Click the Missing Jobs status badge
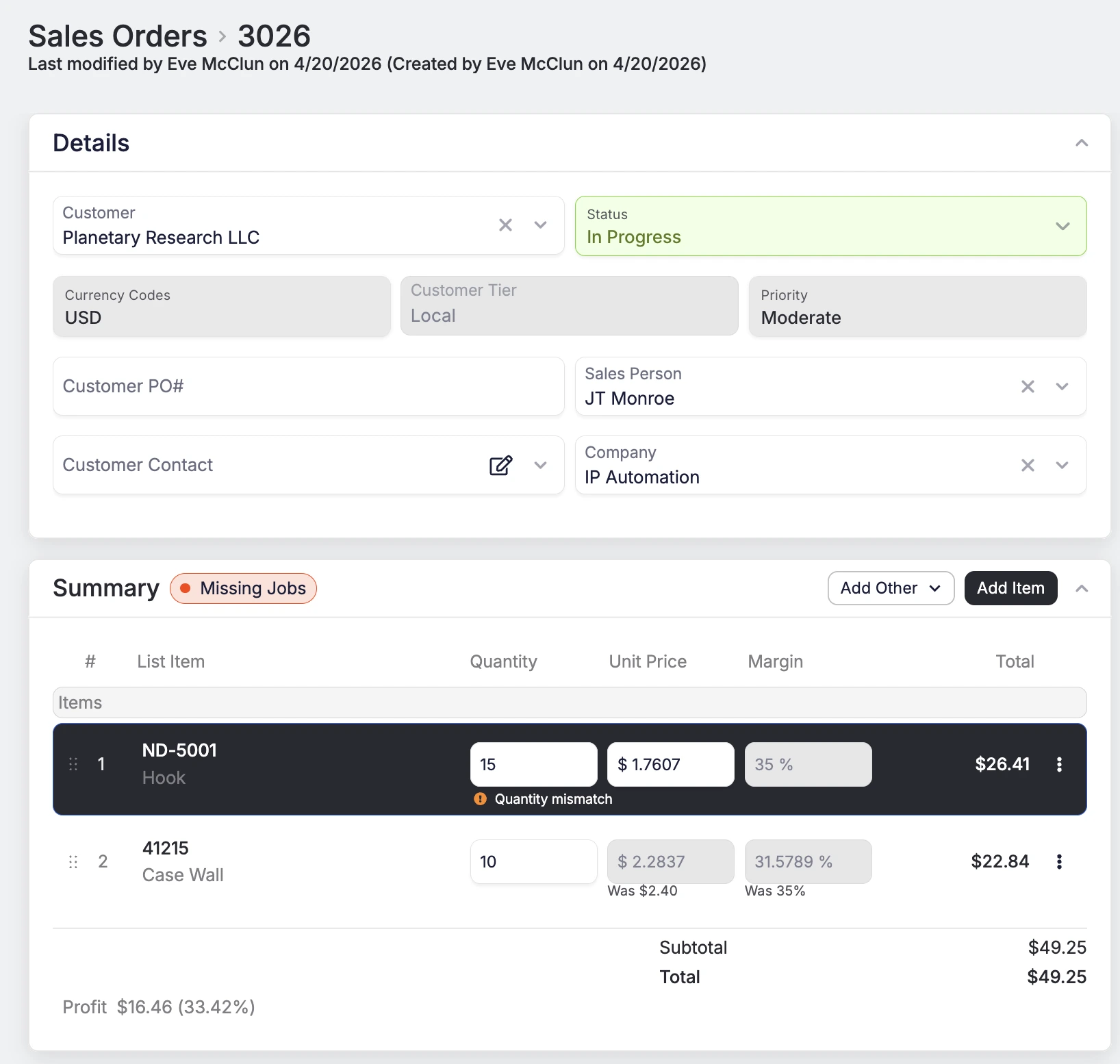Viewport: 1120px width, 1064px height. coord(243,588)
